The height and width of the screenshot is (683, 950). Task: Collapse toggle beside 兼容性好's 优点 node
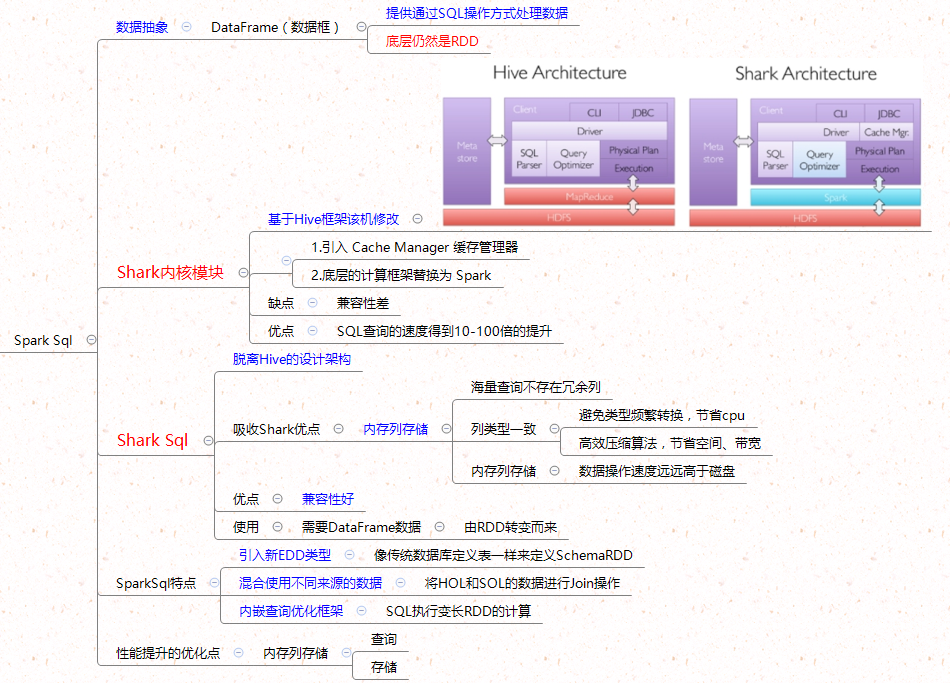(277, 499)
